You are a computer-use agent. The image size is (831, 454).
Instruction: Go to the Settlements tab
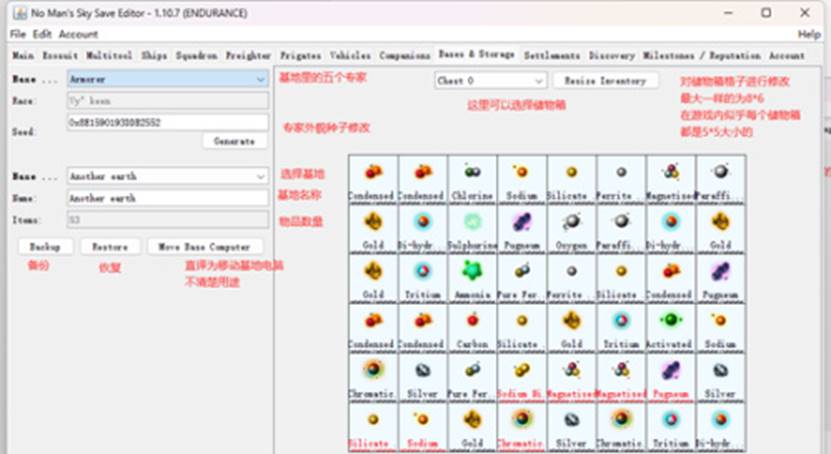[552, 55]
